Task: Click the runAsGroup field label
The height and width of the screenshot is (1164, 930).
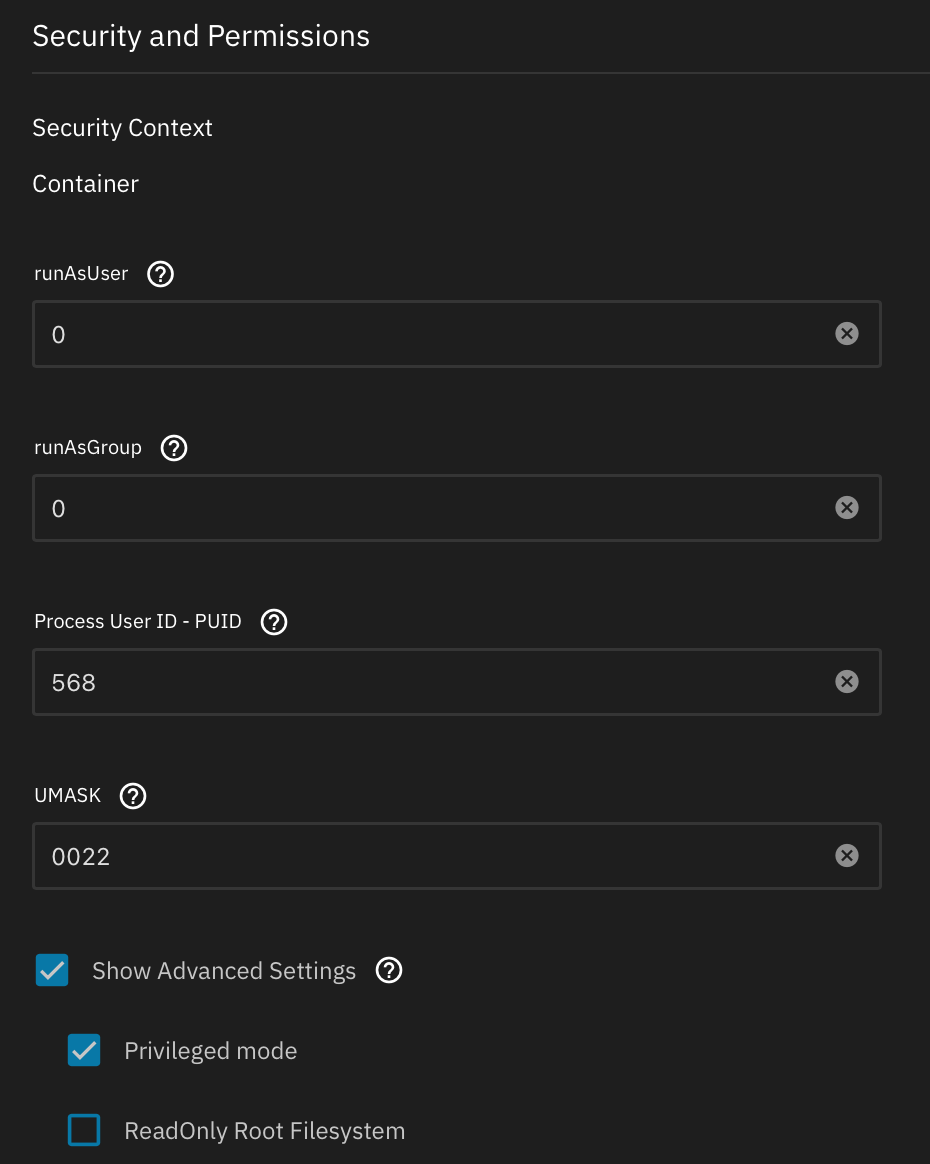Action: point(88,448)
